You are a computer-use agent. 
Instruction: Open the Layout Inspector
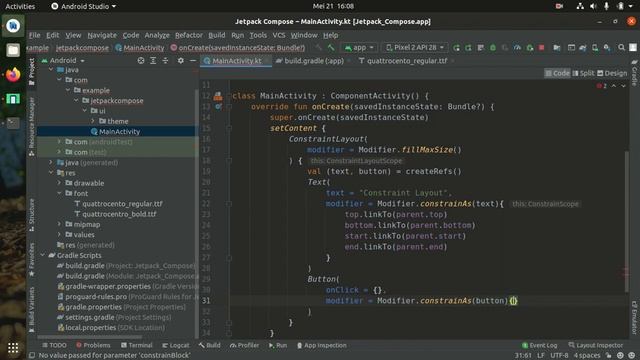[x=596, y=345]
